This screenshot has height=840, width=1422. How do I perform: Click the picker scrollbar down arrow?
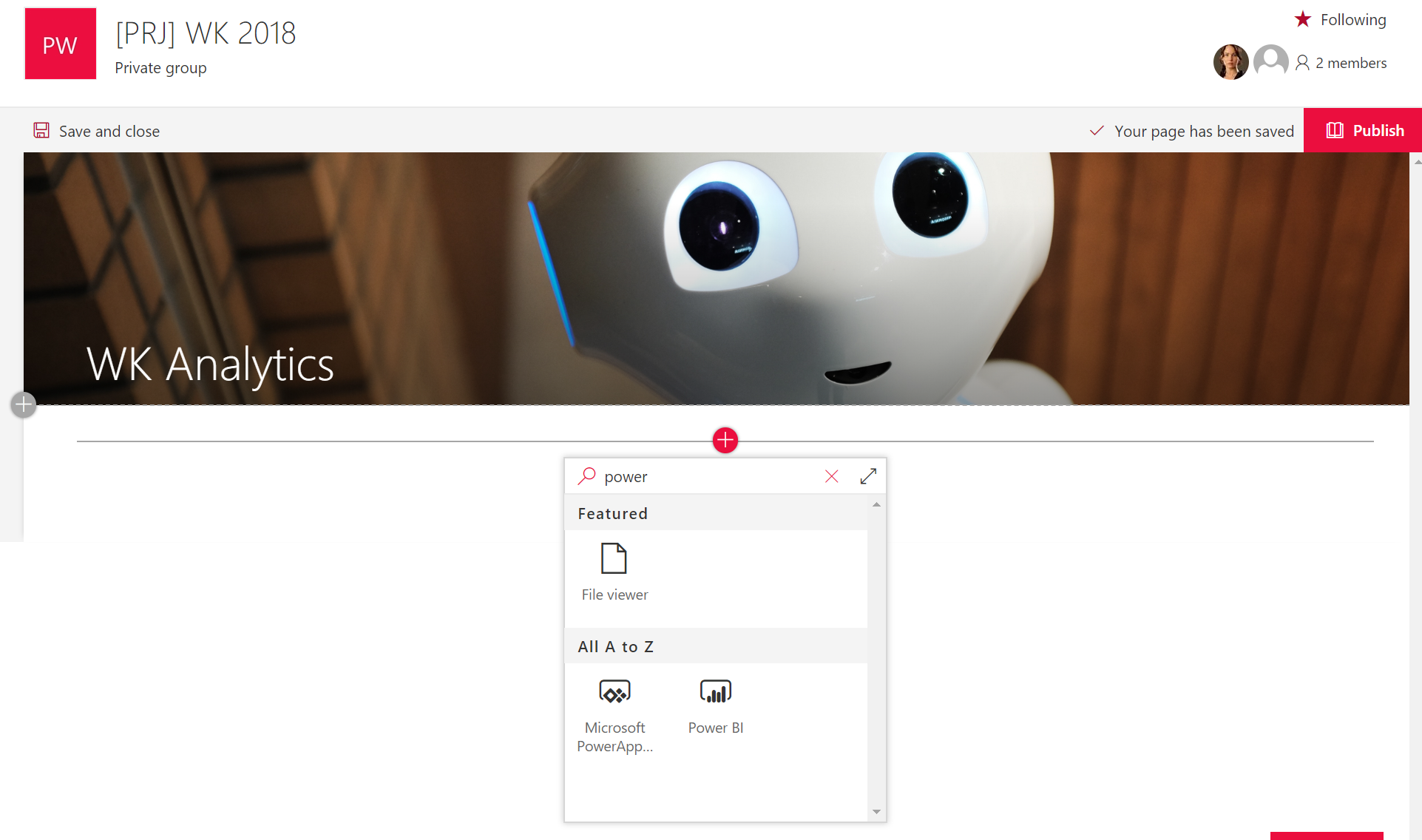[876, 812]
